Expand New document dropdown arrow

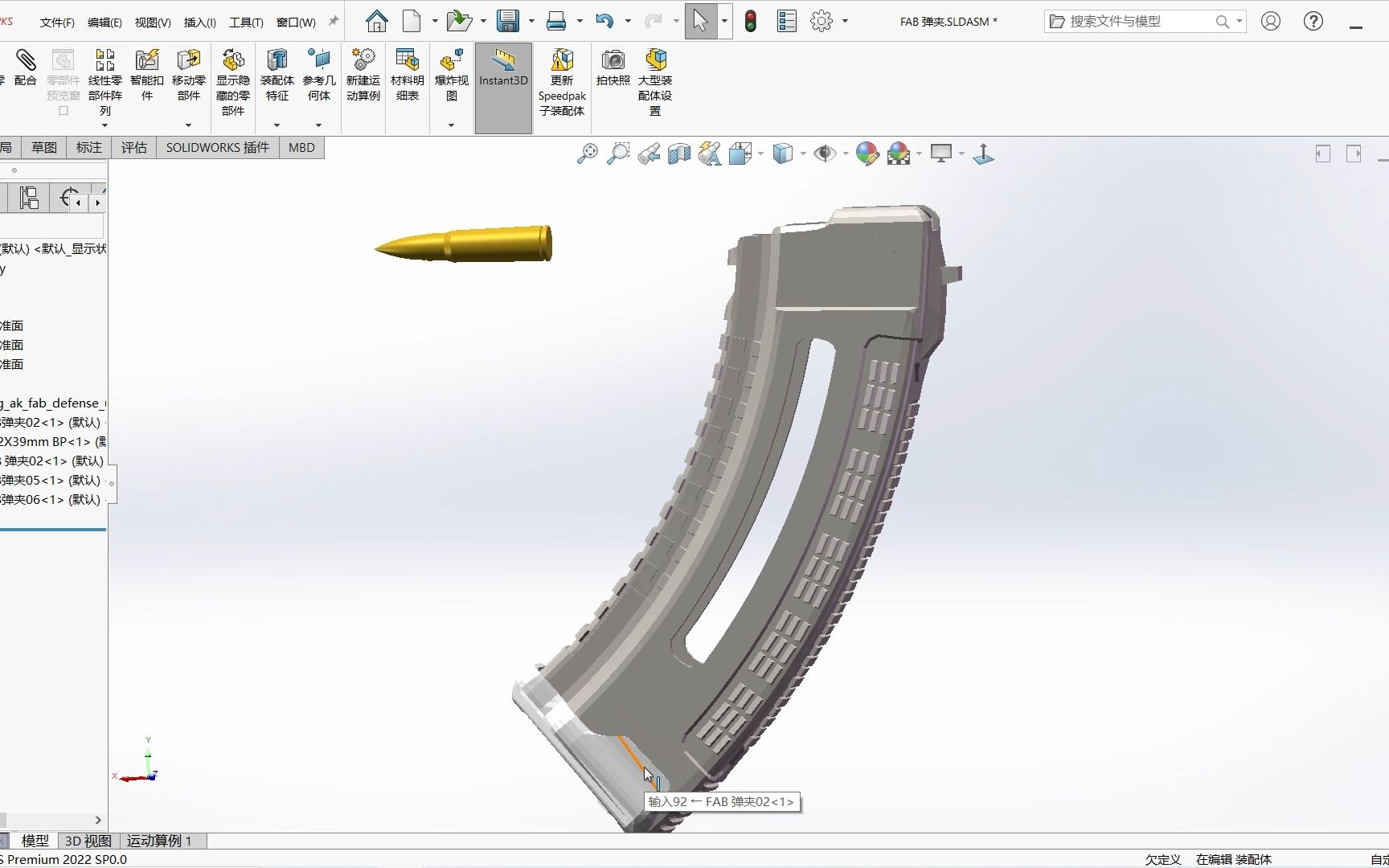435,22
